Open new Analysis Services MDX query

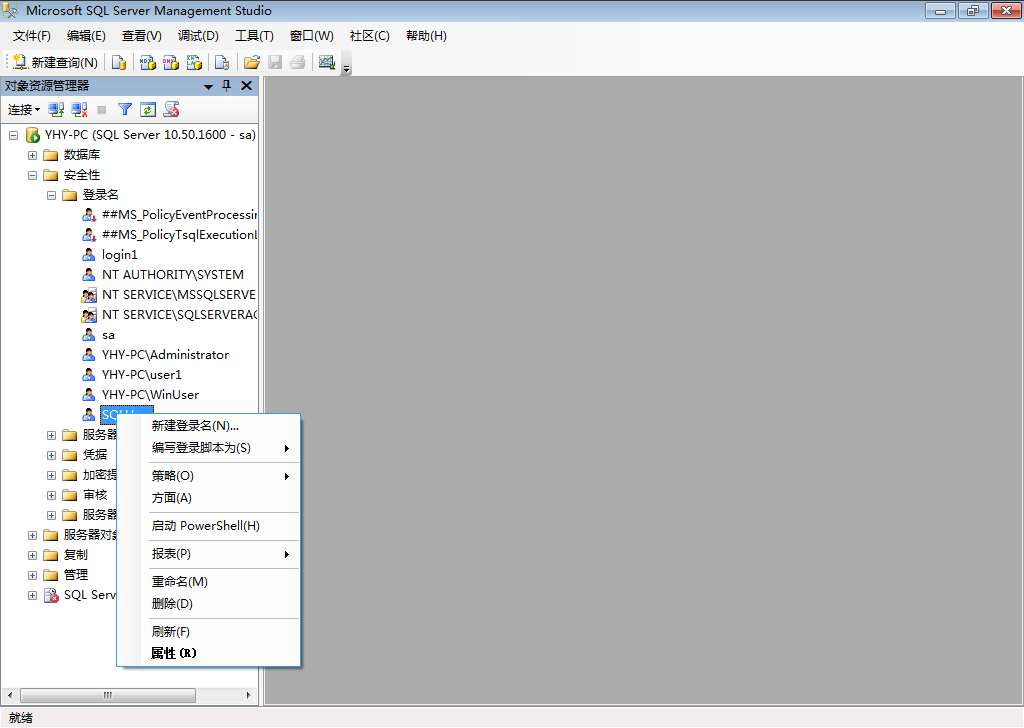148,63
